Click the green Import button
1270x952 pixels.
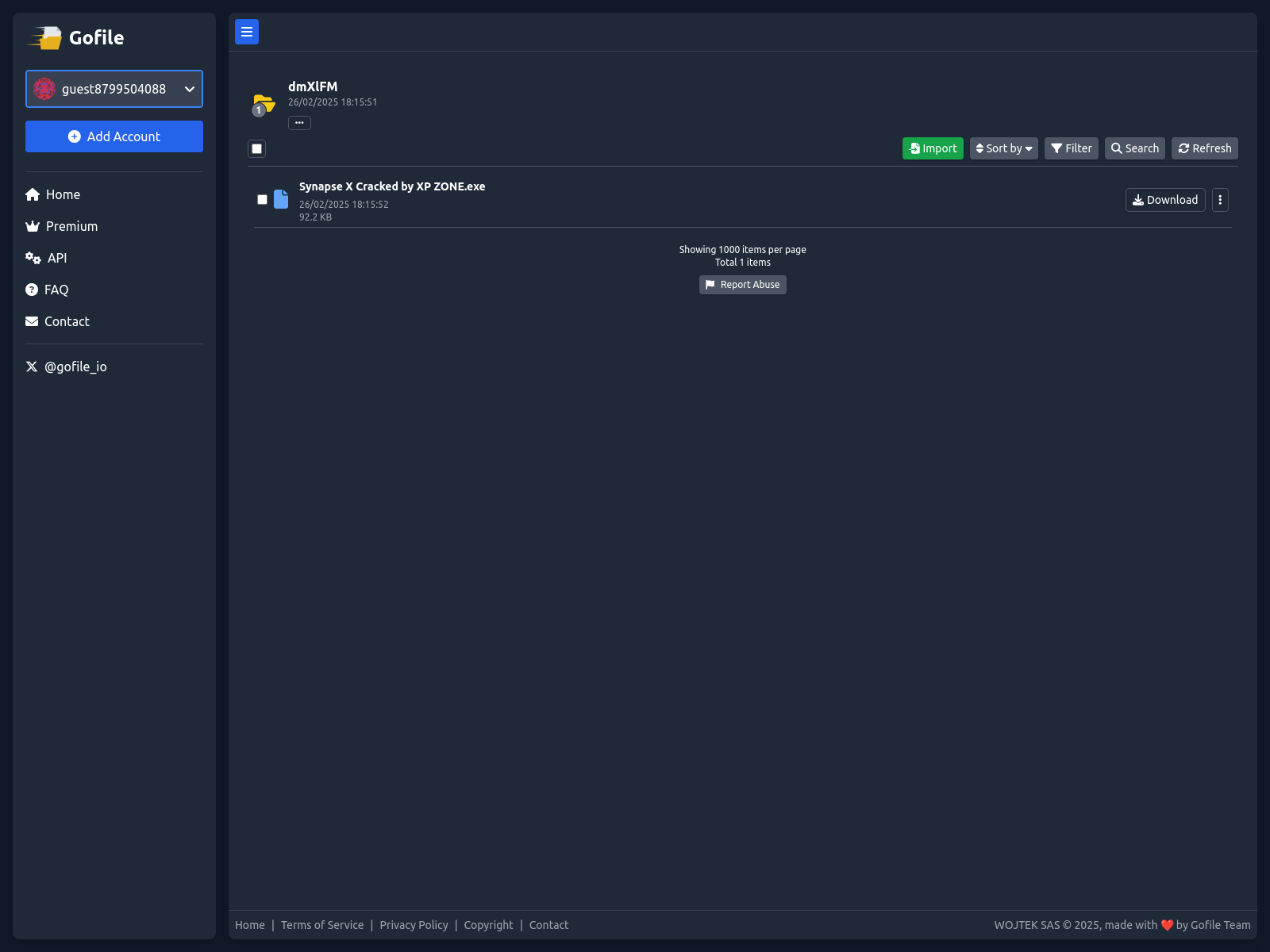pyautogui.click(x=933, y=148)
